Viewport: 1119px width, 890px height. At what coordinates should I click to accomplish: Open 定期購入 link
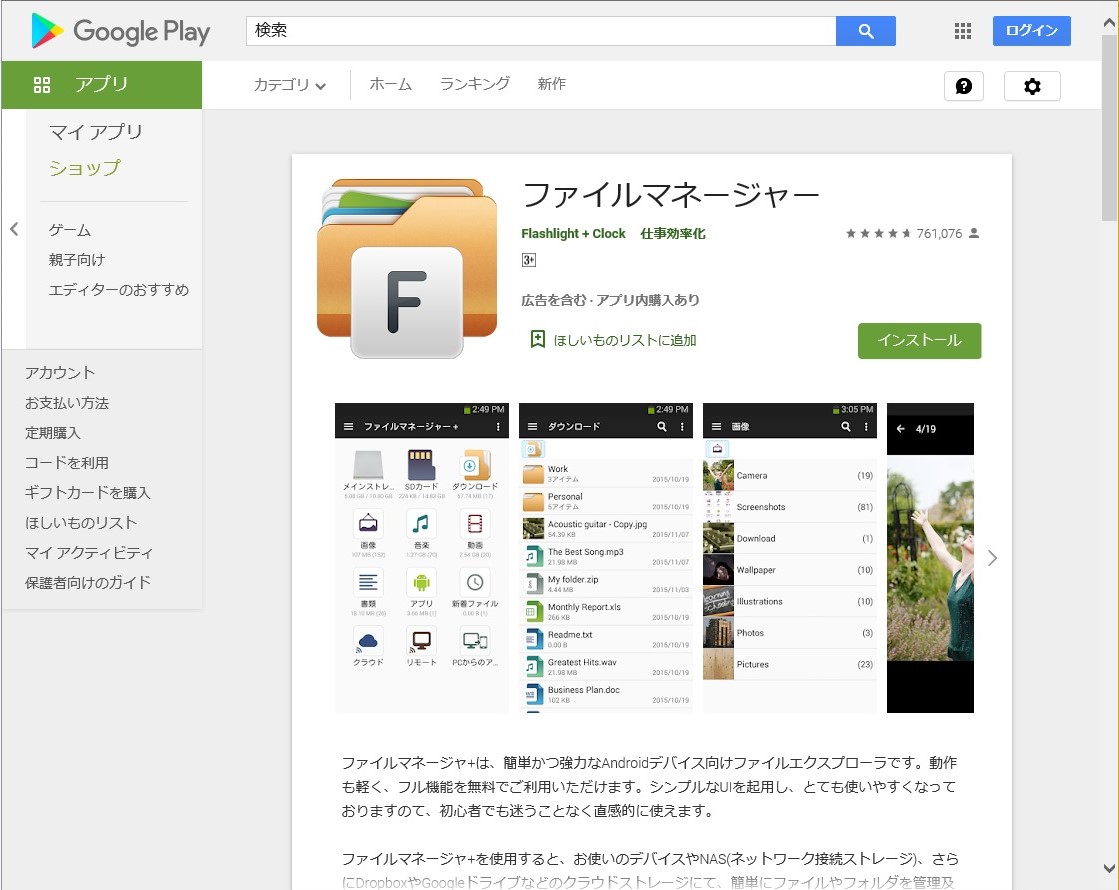pyautogui.click(x=53, y=433)
